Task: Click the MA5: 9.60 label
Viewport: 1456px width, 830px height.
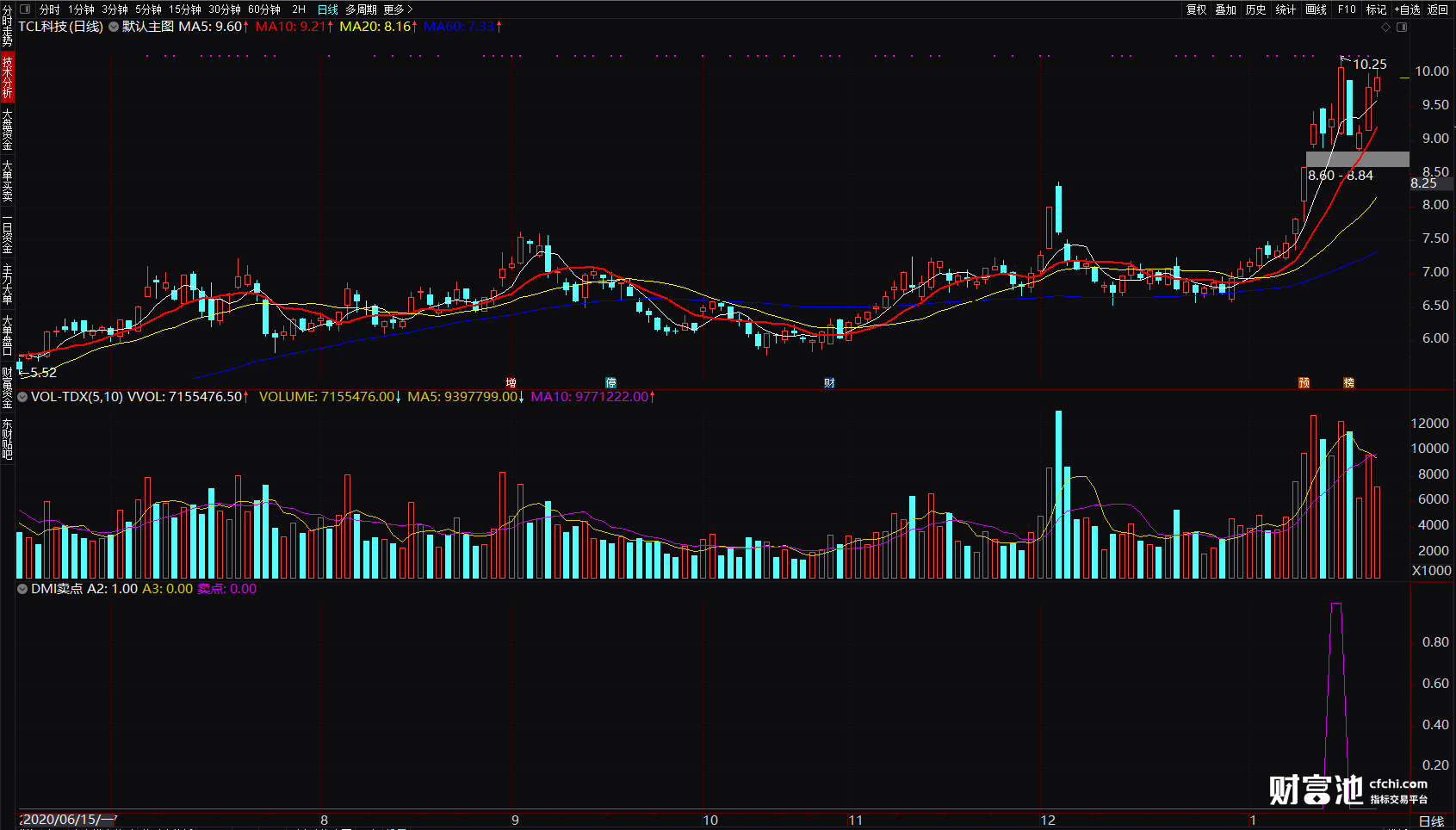Action: [214, 27]
